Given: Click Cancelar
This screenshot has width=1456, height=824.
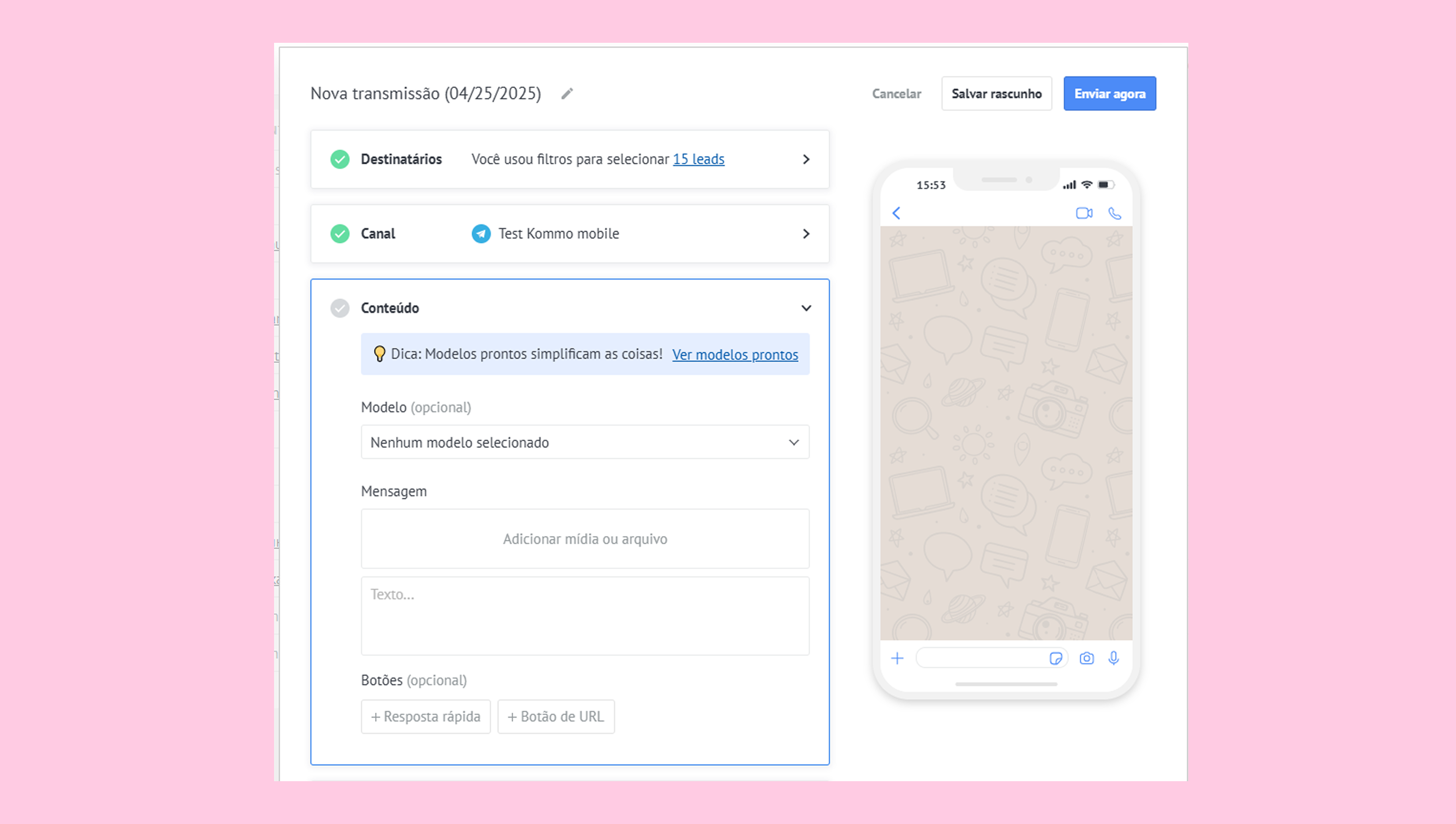Looking at the screenshot, I should point(896,94).
